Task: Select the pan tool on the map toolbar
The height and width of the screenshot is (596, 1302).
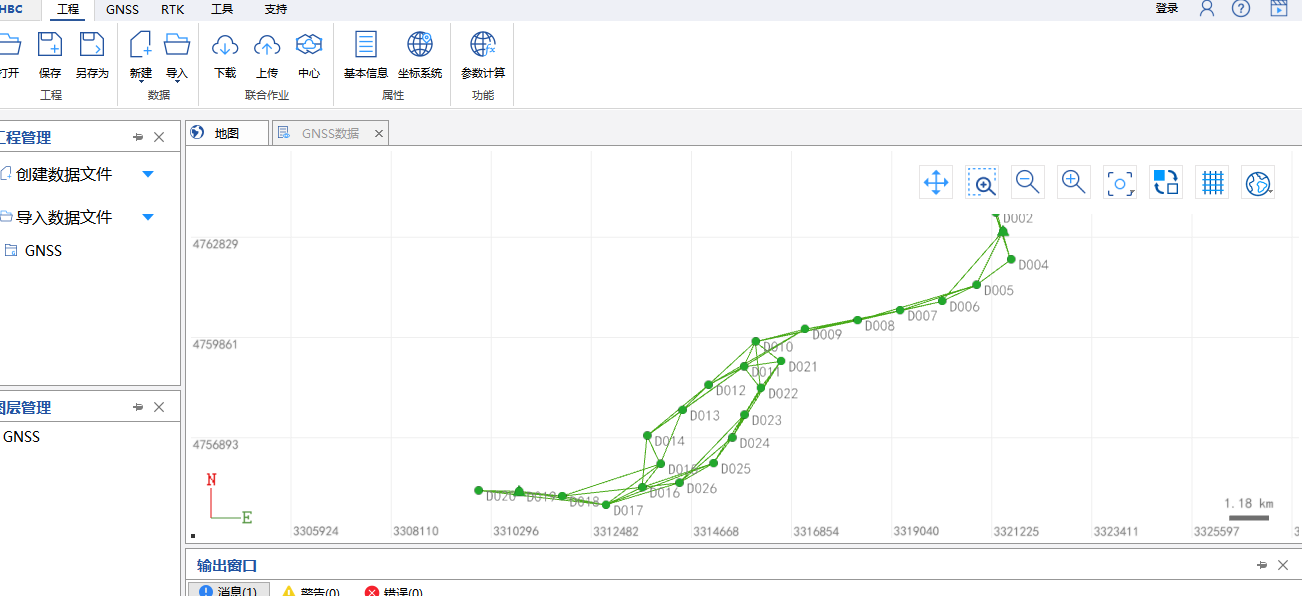Action: [936, 182]
